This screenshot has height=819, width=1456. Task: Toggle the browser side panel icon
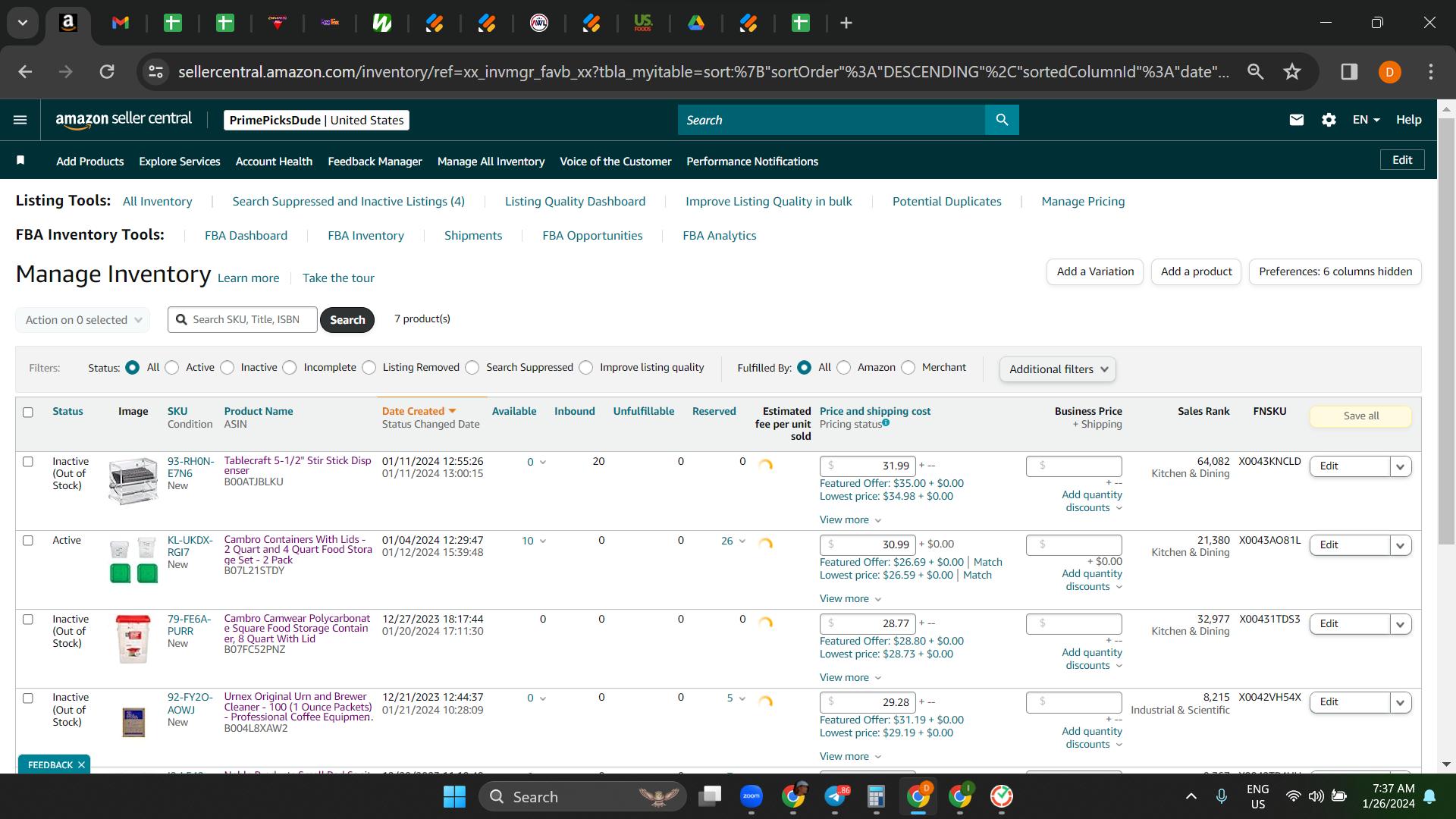coord(1349,71)
